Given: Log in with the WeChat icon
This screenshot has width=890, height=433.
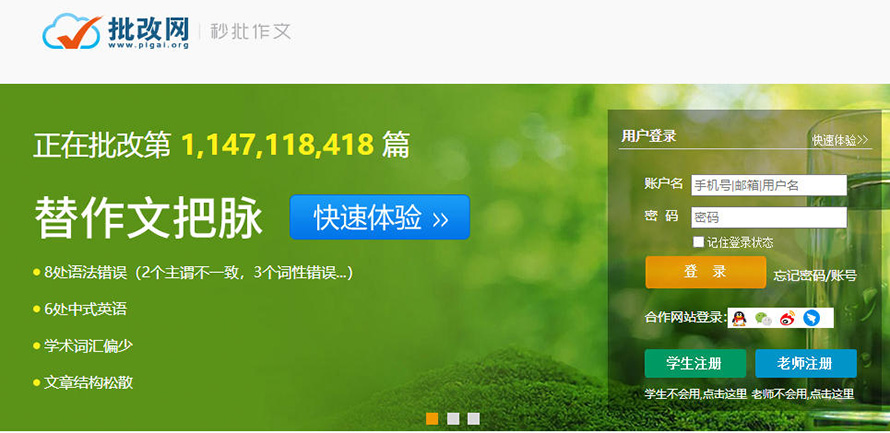Looking at the screenshot, I should pyautogui.click(x=763, y=318).
